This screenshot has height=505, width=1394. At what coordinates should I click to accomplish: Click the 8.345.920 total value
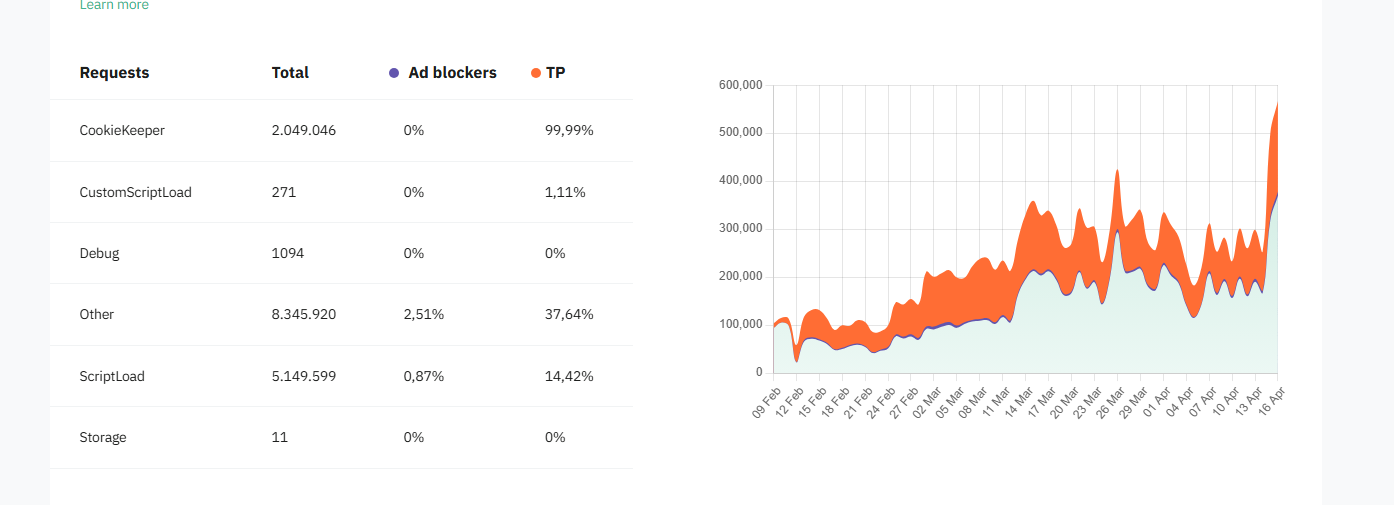click(304, 314)
